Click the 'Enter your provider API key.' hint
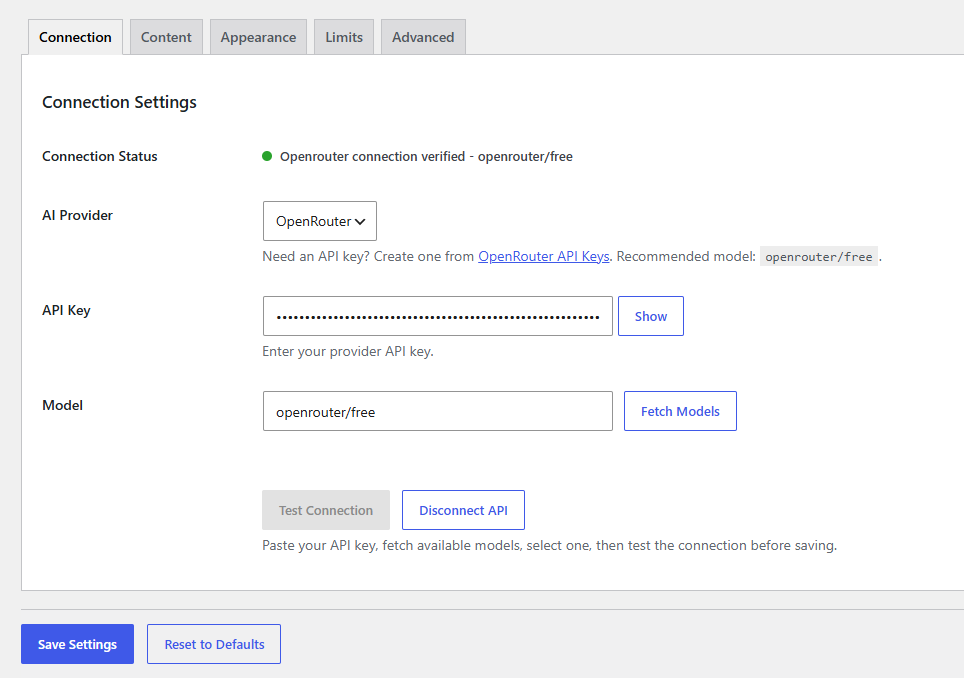The image size is (964, 678). tap(348, 352)
